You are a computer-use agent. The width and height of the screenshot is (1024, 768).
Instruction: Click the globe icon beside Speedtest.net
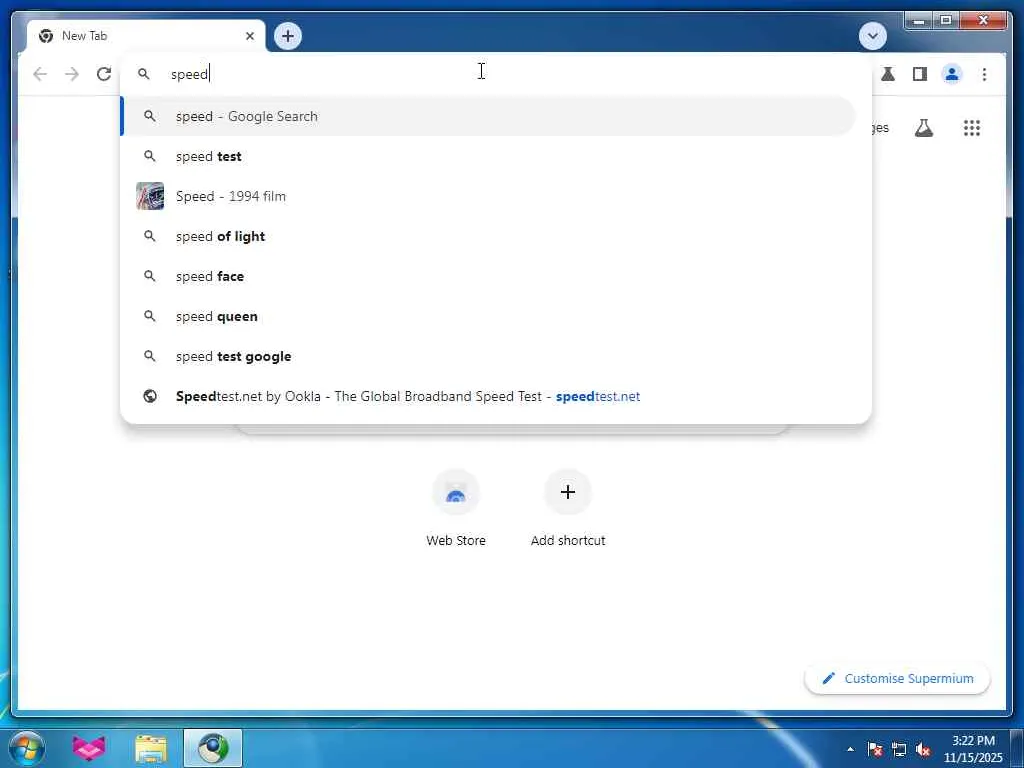pos(150,396)
